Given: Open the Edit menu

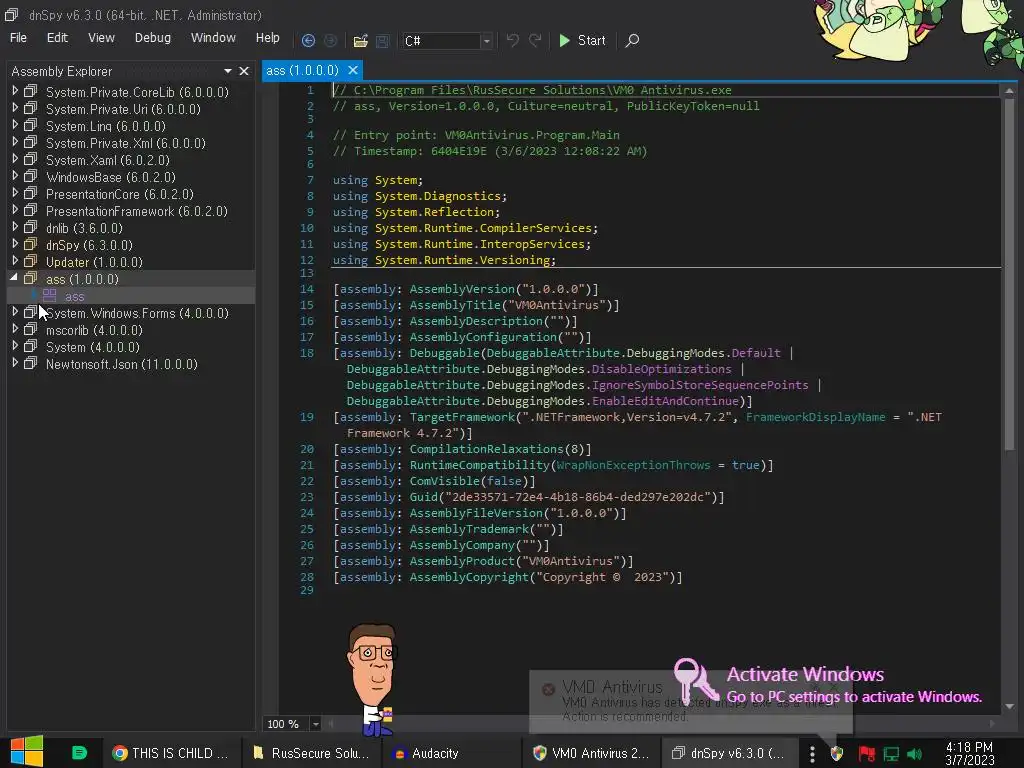Looking at the screenshot, I should [57, 38].
